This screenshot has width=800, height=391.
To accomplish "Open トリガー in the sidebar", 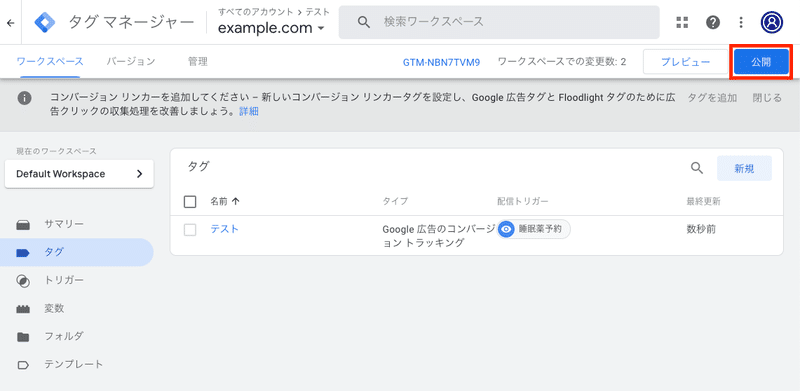I will point(64,280).
